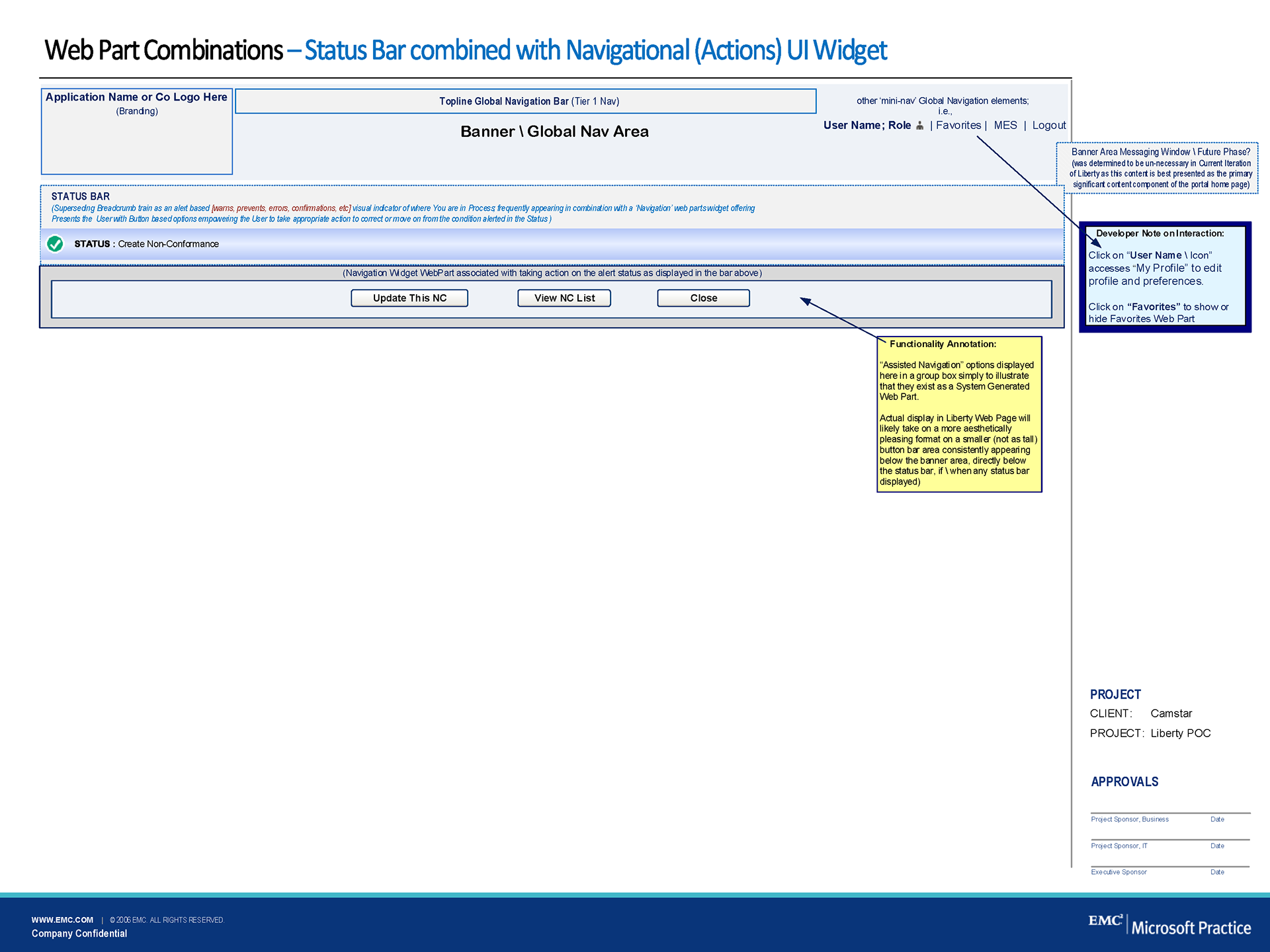Click the User Name; Role text

tap(867, 126)
